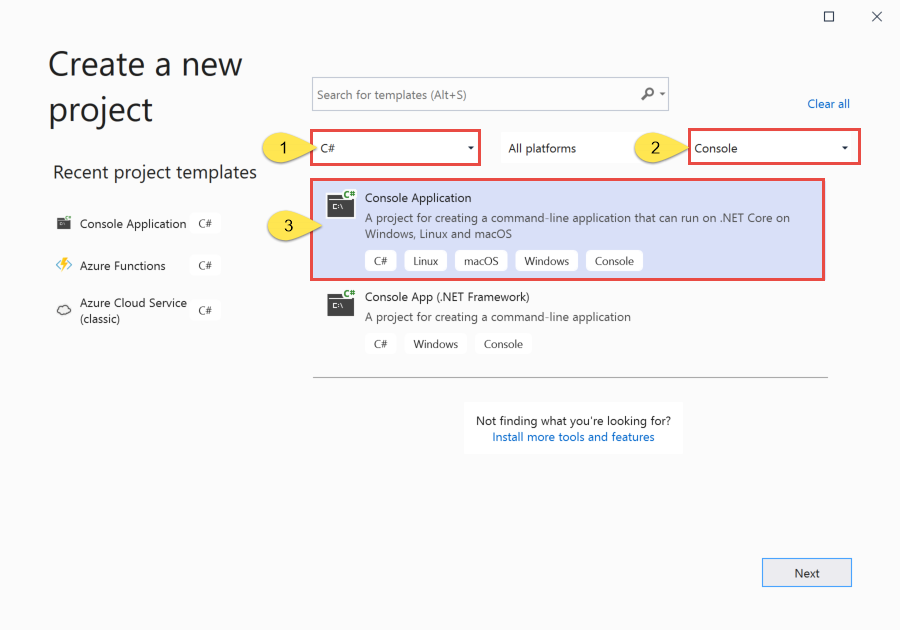Click the search magnifier icon
The height and width of the screenshot is (630, 900).
[647, 94]
